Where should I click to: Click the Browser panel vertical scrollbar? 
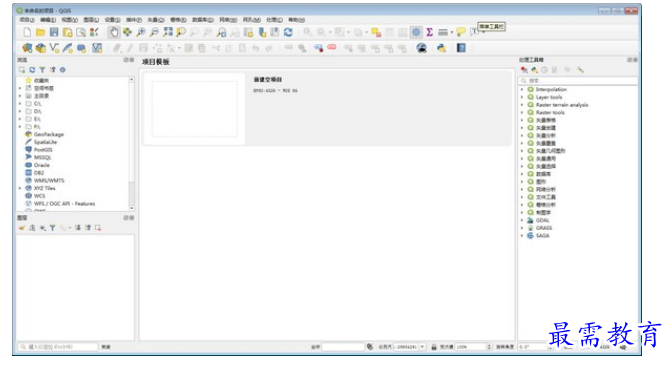click(x=132, y=143)
